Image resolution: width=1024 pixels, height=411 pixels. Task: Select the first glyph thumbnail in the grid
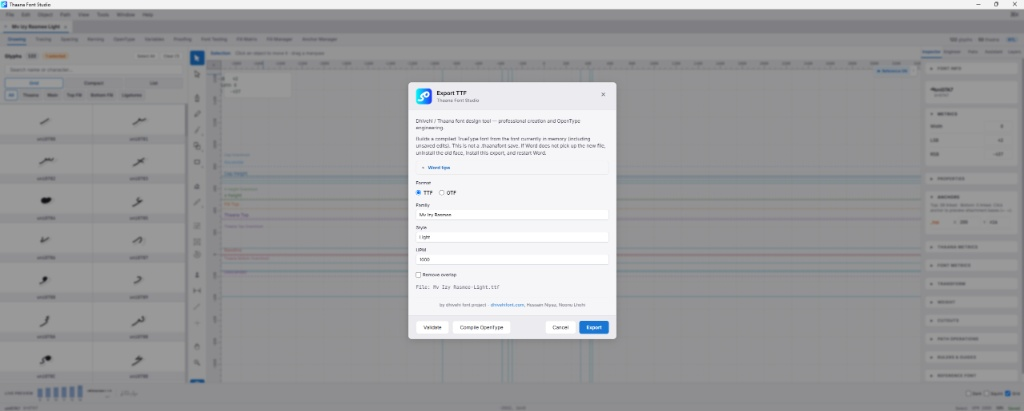coord(45,122)
